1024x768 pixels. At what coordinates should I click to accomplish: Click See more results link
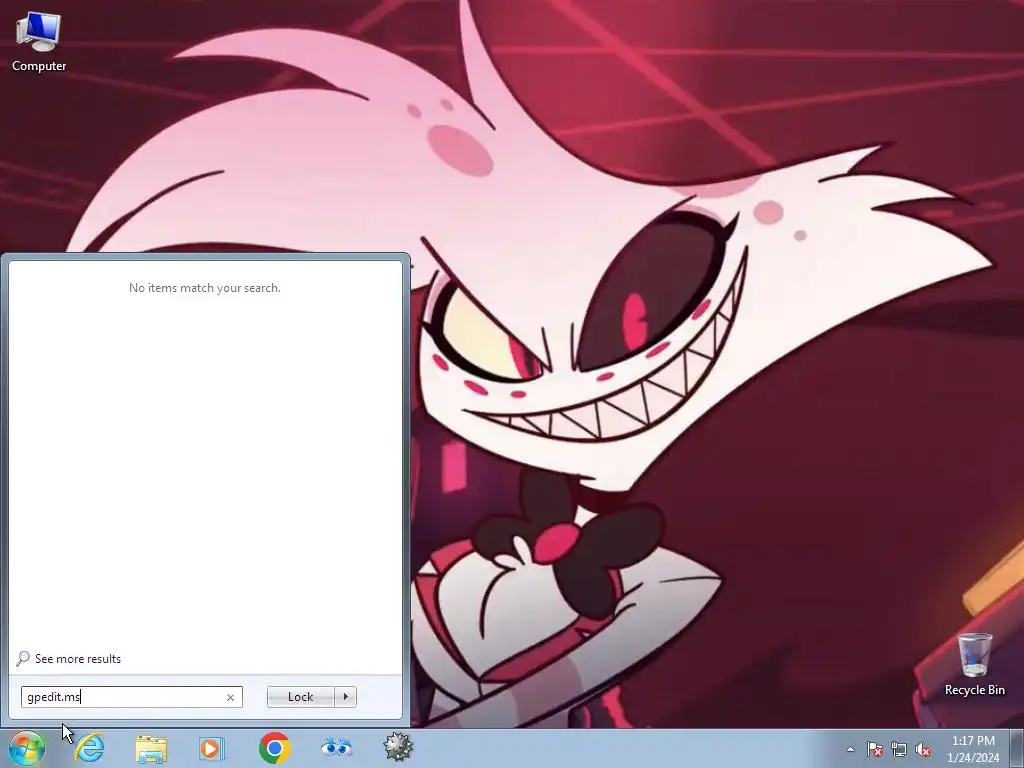(78, 659)
